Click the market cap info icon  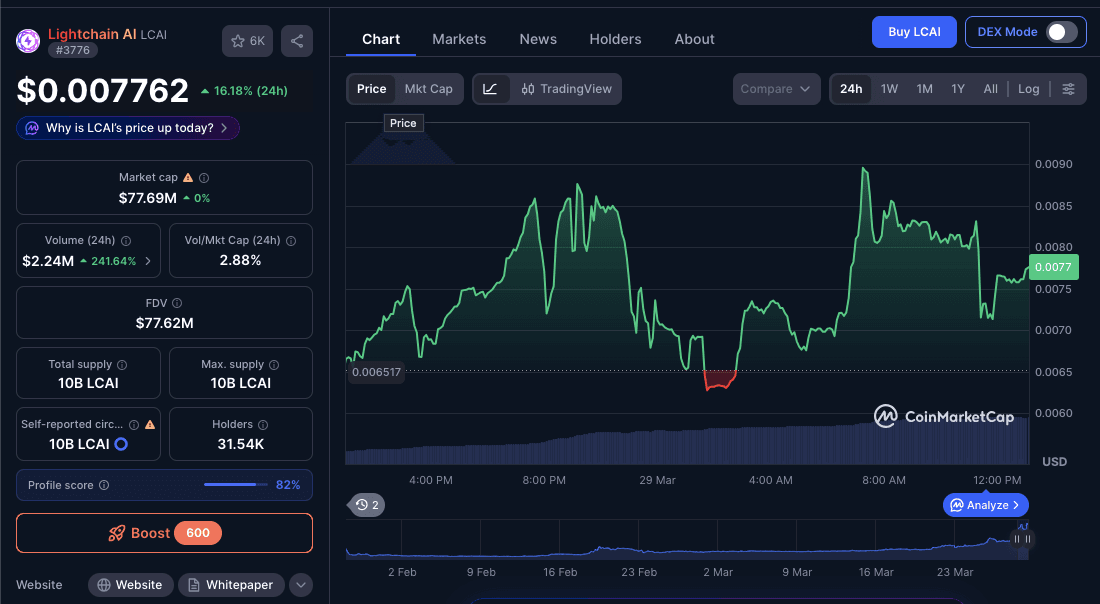pos(204,177)
